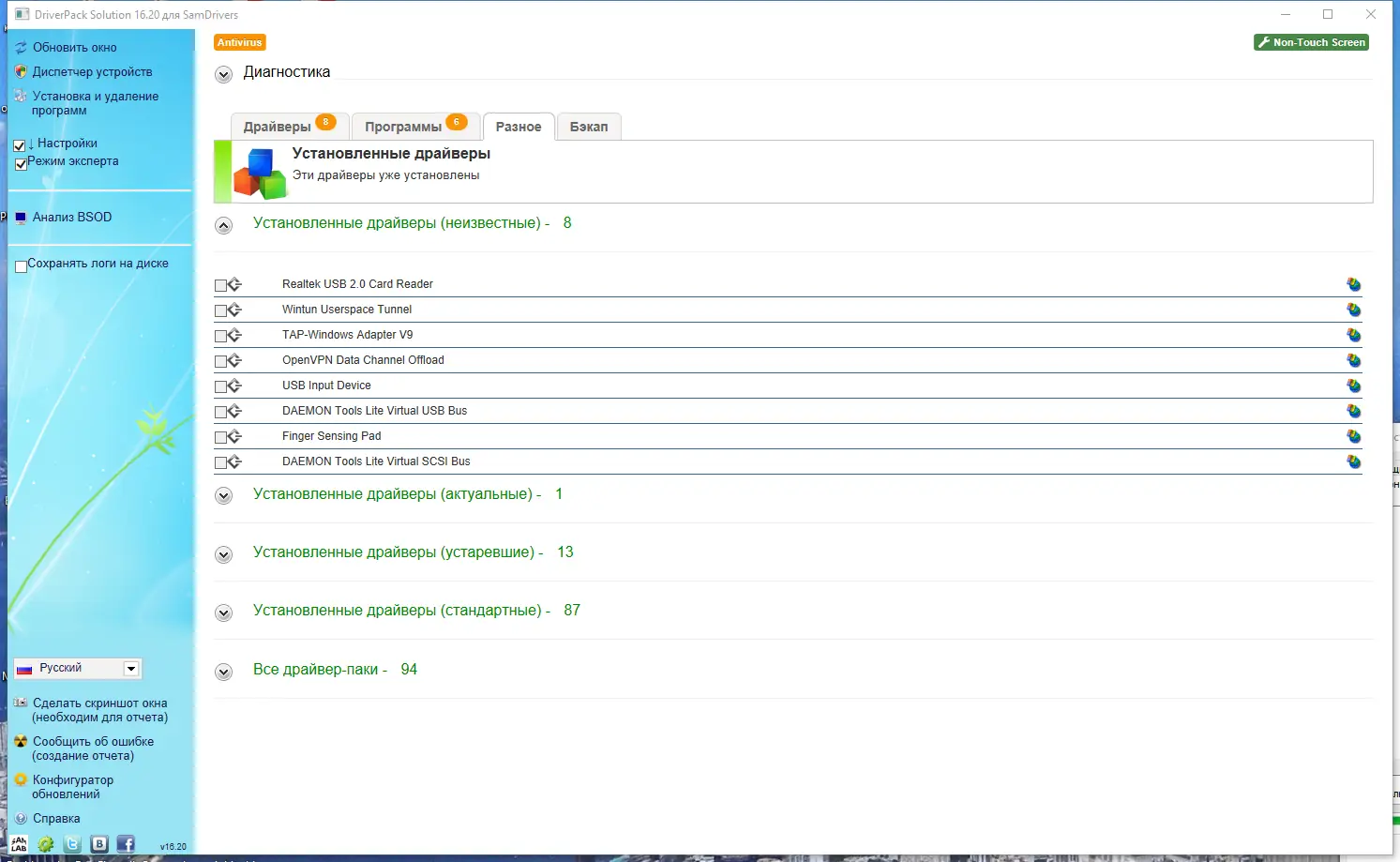1400x862 pixels.
Task: Open the Facebook icon
Action: point(126,844)
